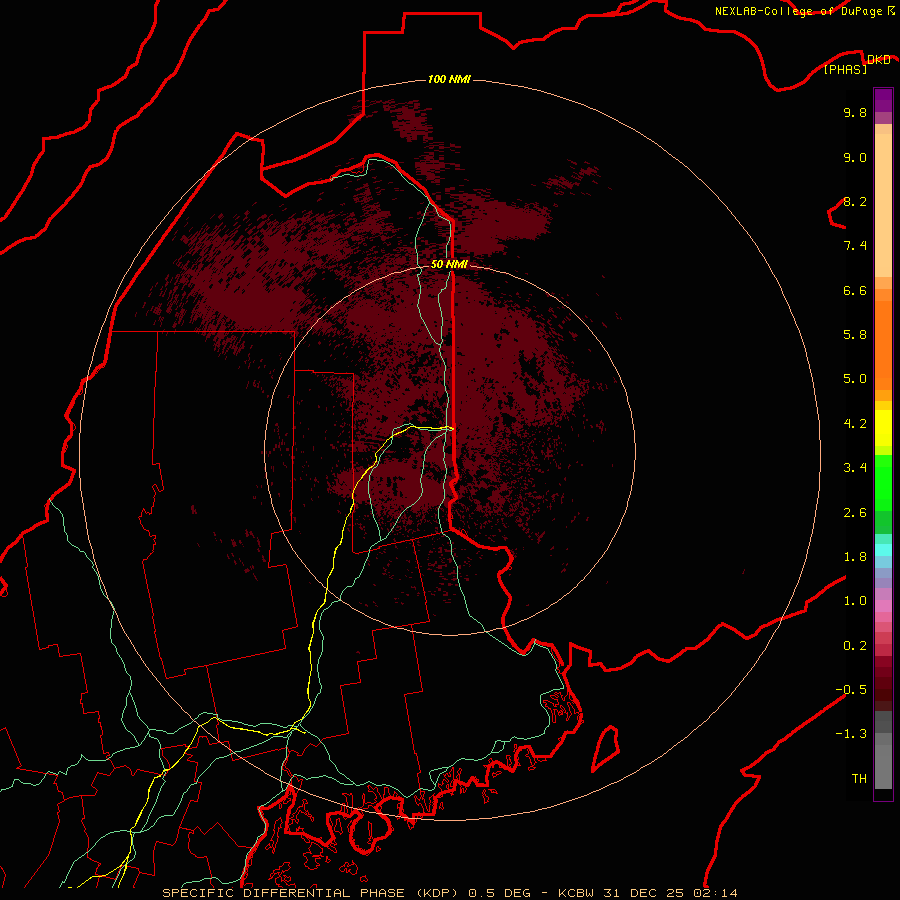Click the DKD product label
This screenshot has width=900, height=900.
point(879,60)
